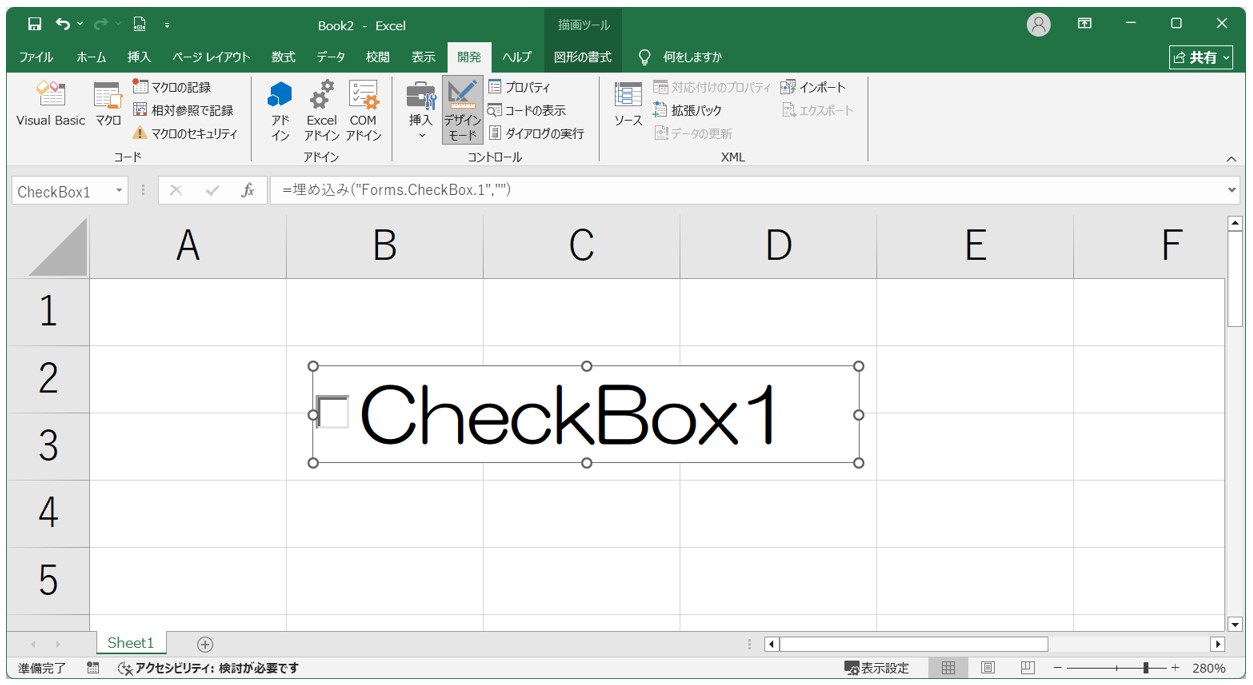Open マクロのセキュリティ settings
The image size is (1253, 685).
coord(185,133)
